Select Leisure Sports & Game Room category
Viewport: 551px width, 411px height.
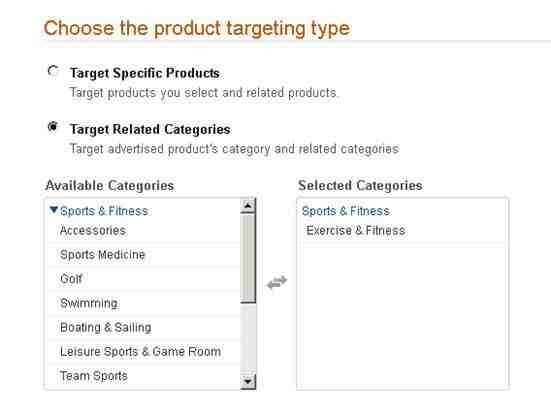pyautogui.click(x=143, y=352)
